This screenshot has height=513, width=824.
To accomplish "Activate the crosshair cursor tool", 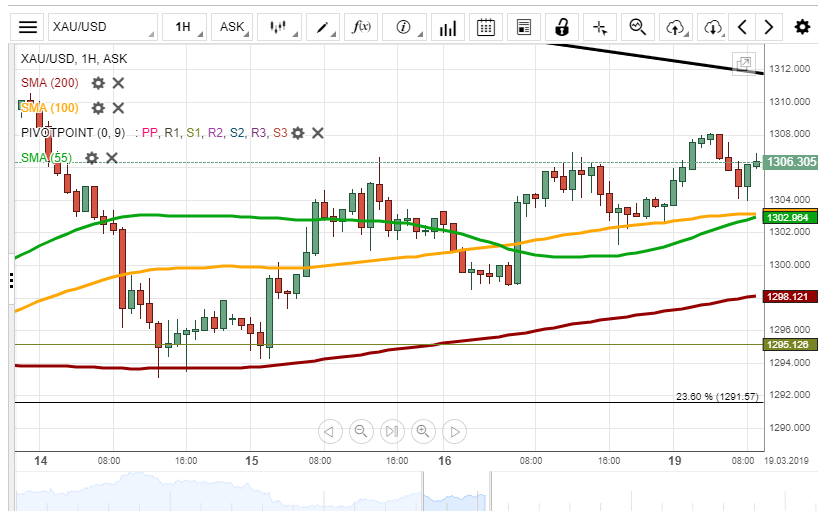I will [x=600, y=27].
